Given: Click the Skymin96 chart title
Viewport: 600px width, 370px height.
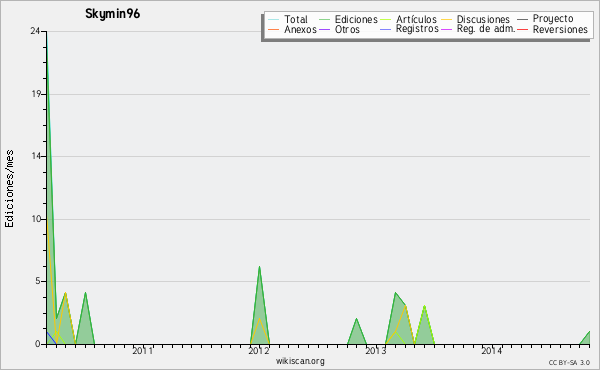Looking at the screenshot, I should point(112,14).
